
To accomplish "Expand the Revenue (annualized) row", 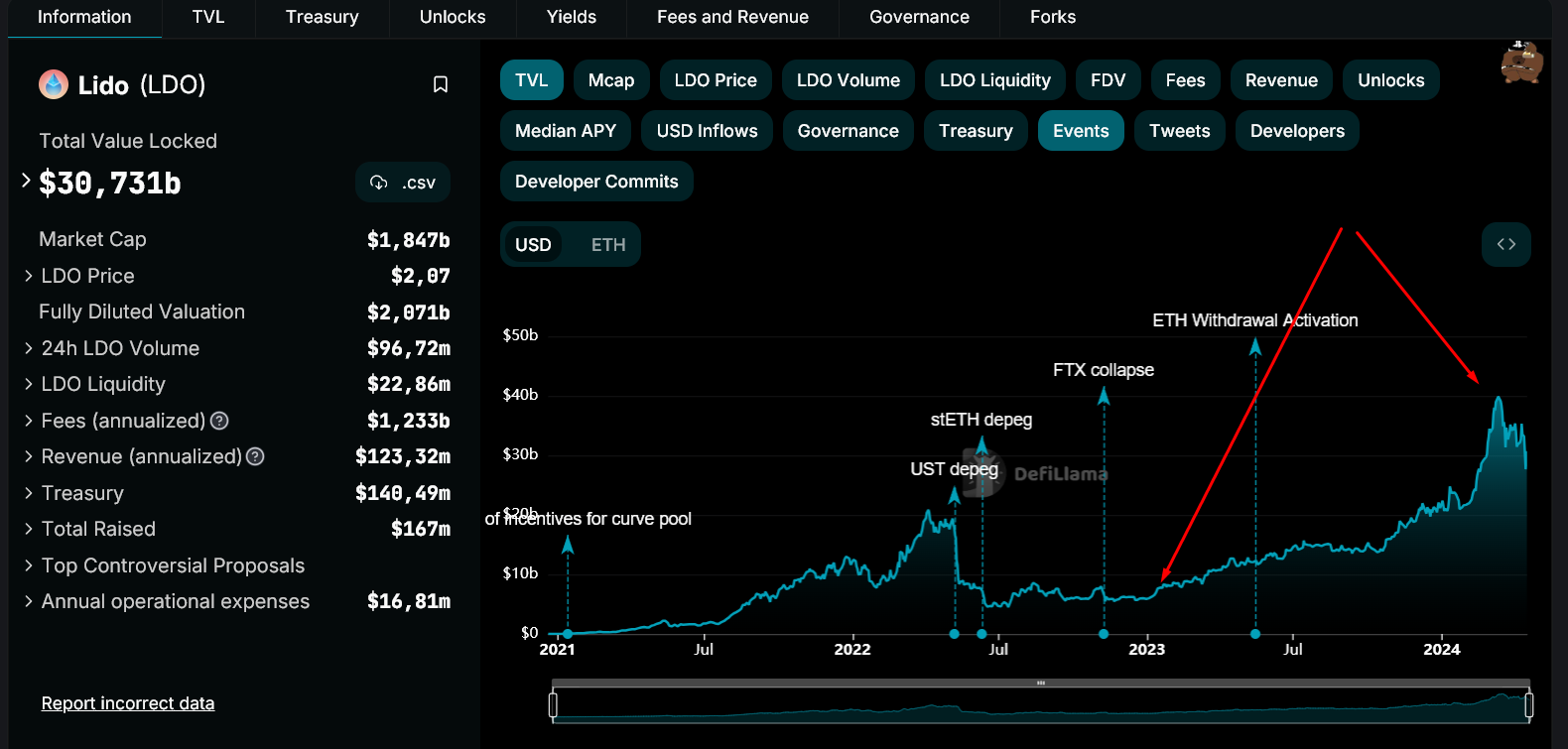I will [x=29, y=456].
